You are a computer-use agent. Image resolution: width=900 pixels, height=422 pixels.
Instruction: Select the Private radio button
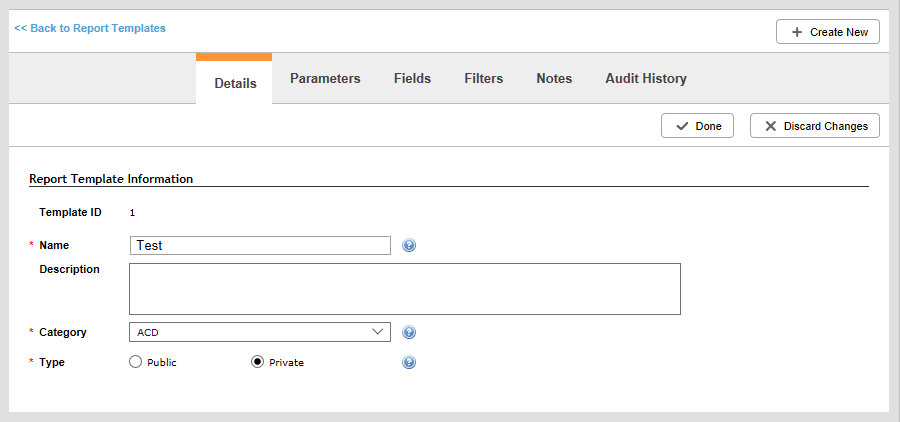point(257,362)
